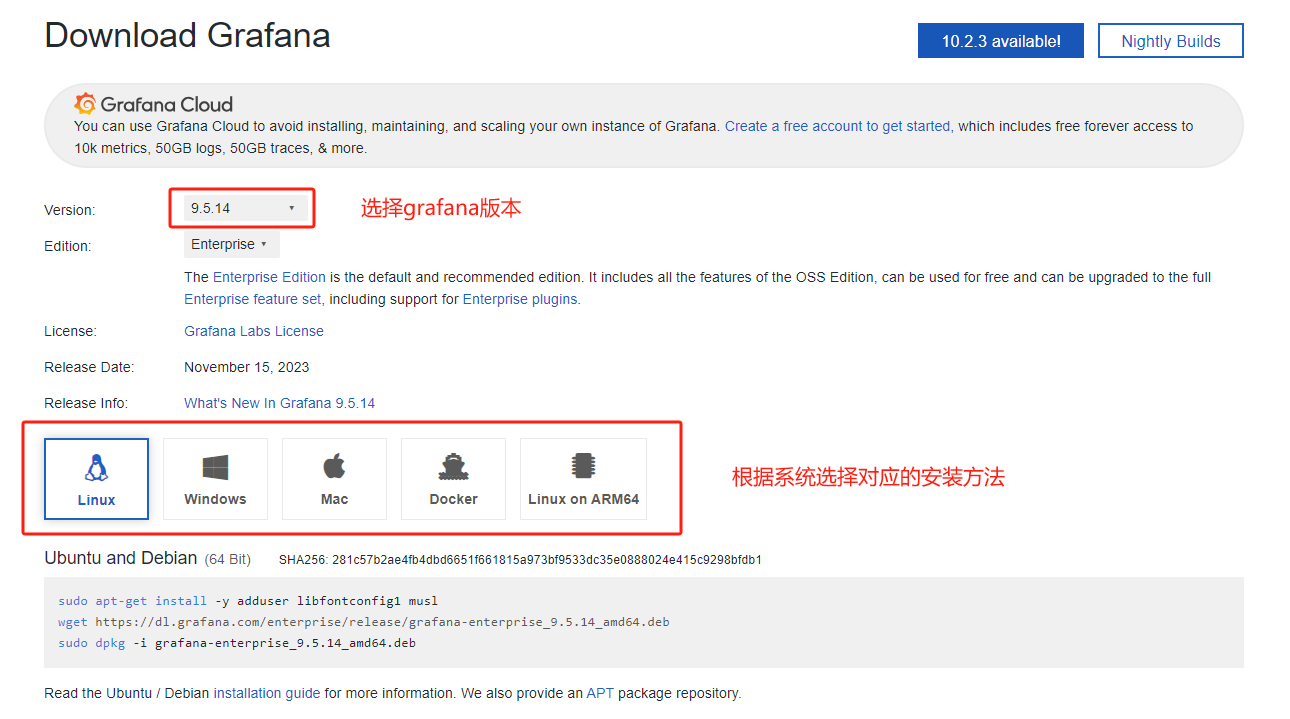This screenshot has width=1290, height=719.
Task: Choose the Linux on ARM64 chip icon
Action: (x=583, y=467)
